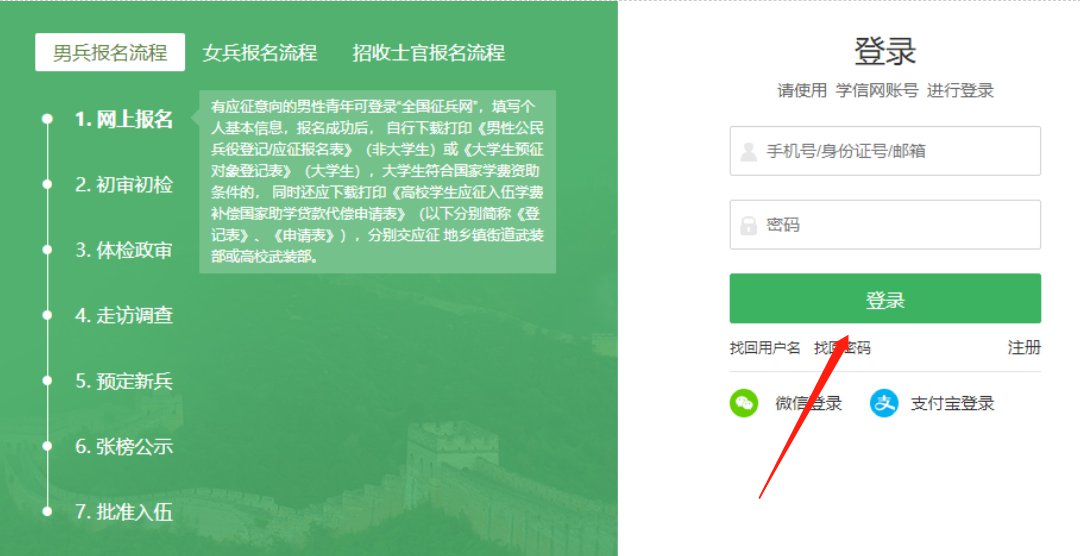The width and height of the screenshot is (1080, 556).
Task: Select the 男兵报名流程 tab
Action: tap(110, 52)
